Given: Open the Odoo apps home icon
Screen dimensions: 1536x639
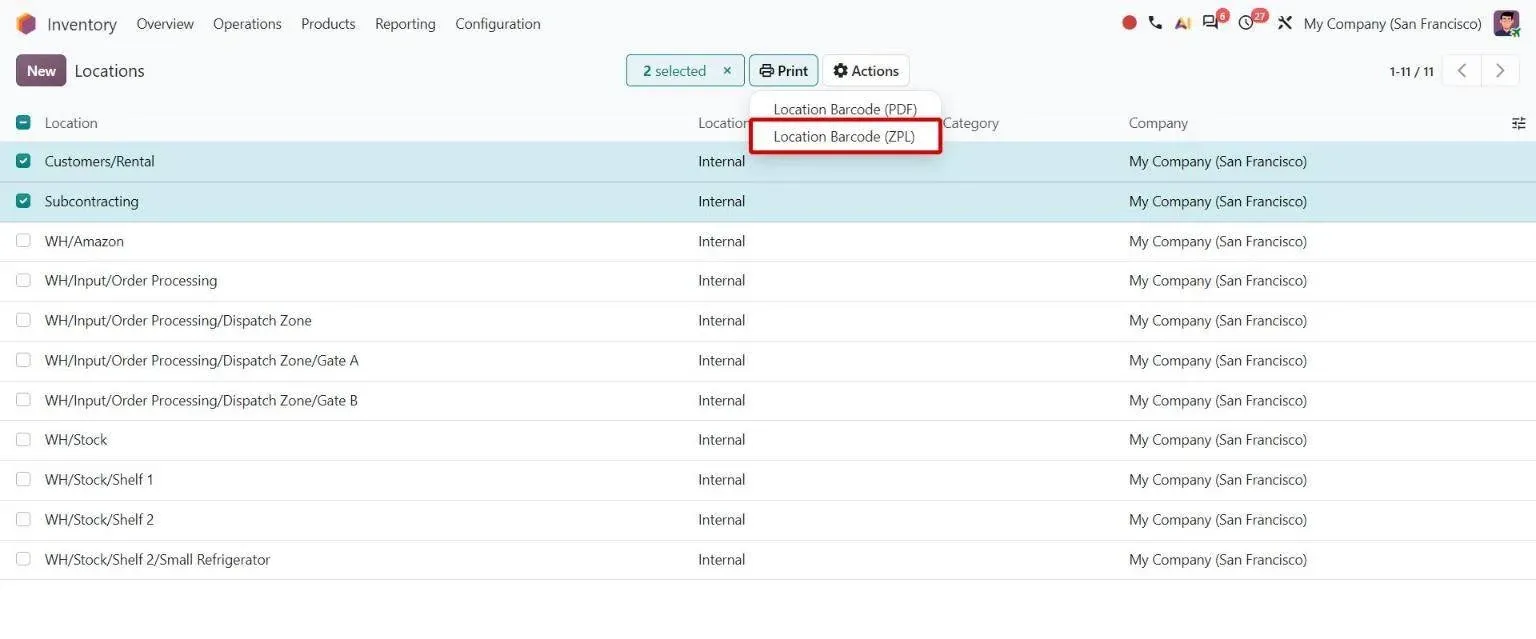Looking at the screenshot, I should [26, 24].
